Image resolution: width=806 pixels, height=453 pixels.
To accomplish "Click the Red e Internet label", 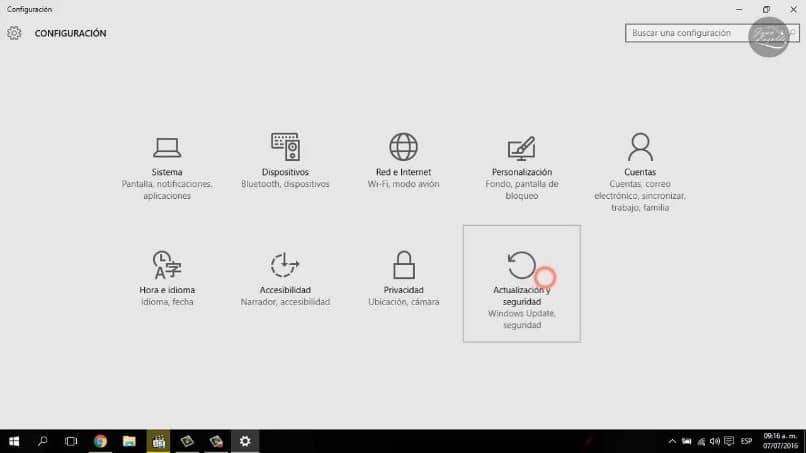I will [x=404, y=172].
